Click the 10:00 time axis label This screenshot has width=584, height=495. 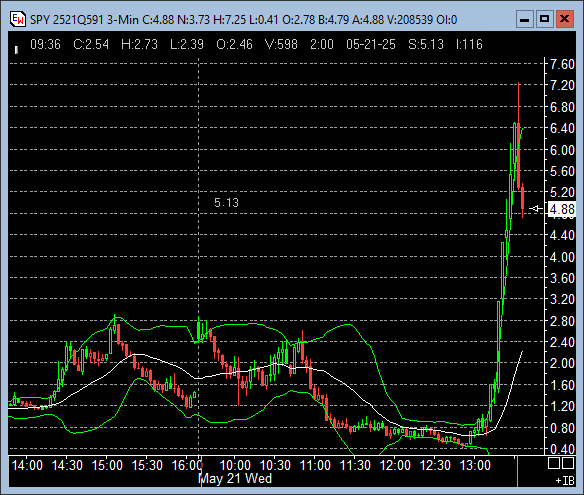tap(235, 465)
